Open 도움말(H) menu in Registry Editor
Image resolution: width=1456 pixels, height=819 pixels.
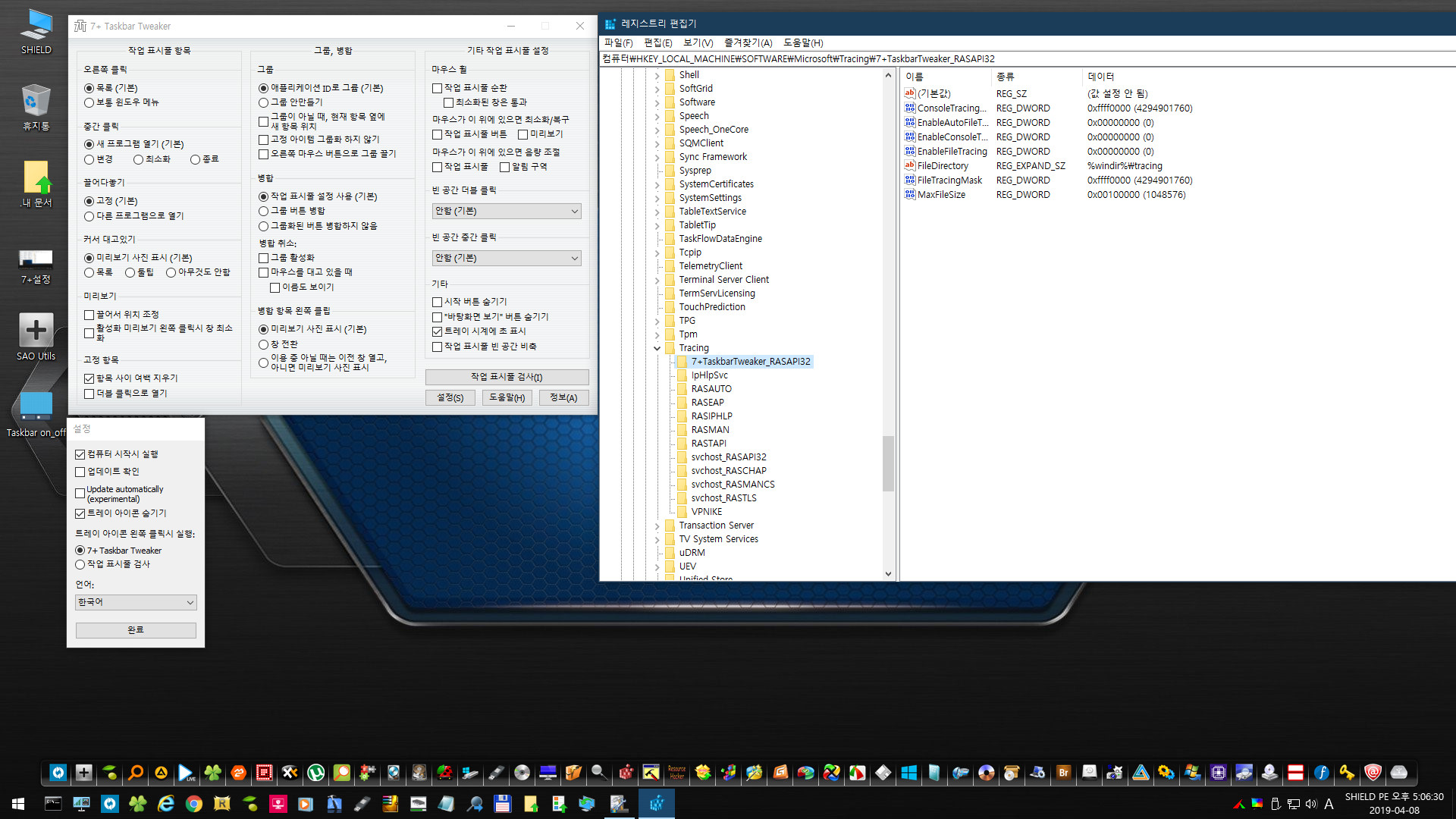803,42
